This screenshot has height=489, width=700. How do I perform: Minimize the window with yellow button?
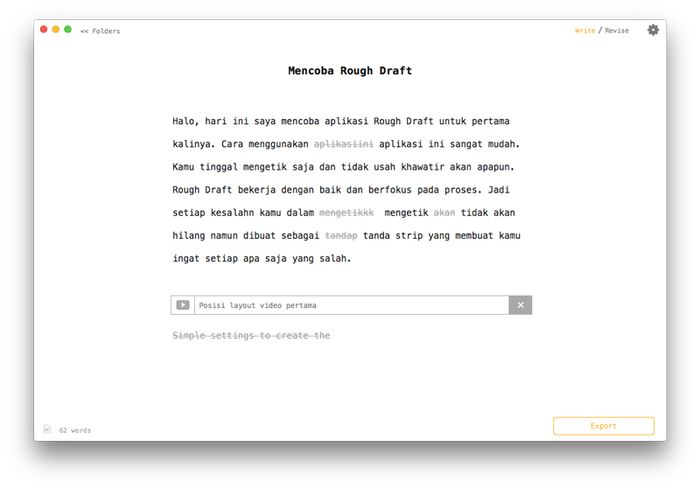click(56, 29)
